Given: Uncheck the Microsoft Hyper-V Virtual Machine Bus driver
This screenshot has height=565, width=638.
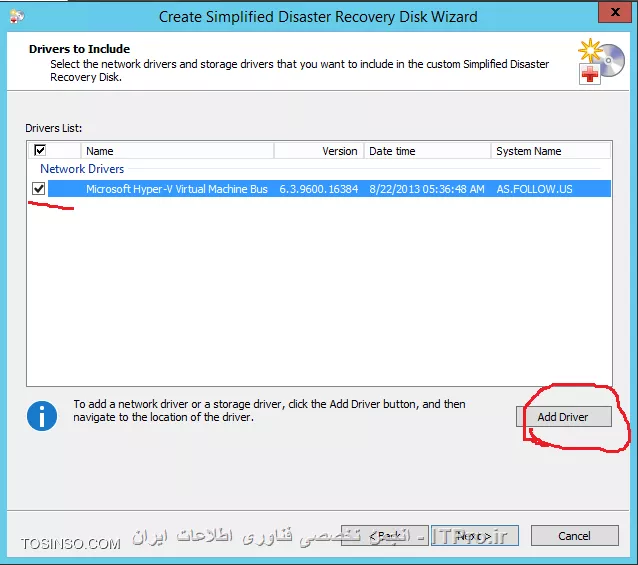Looking at the screenshot, I should click(x=39, y=189).
